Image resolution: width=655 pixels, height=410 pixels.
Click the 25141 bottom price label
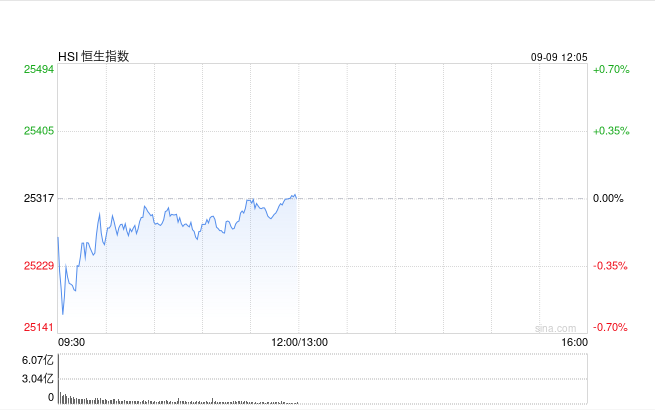click(39, 327)
